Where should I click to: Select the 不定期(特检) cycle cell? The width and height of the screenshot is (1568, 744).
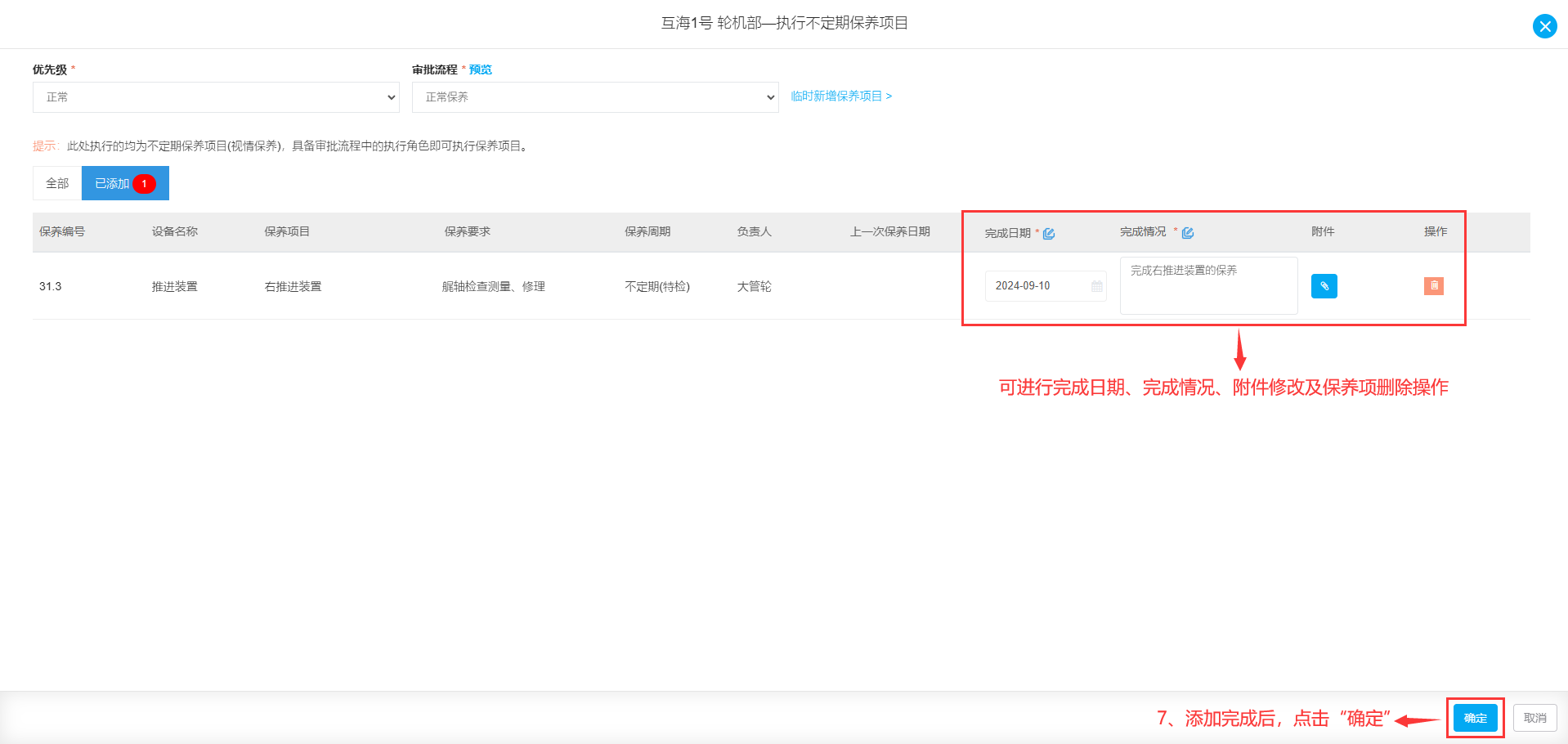[x=657, y=286]
